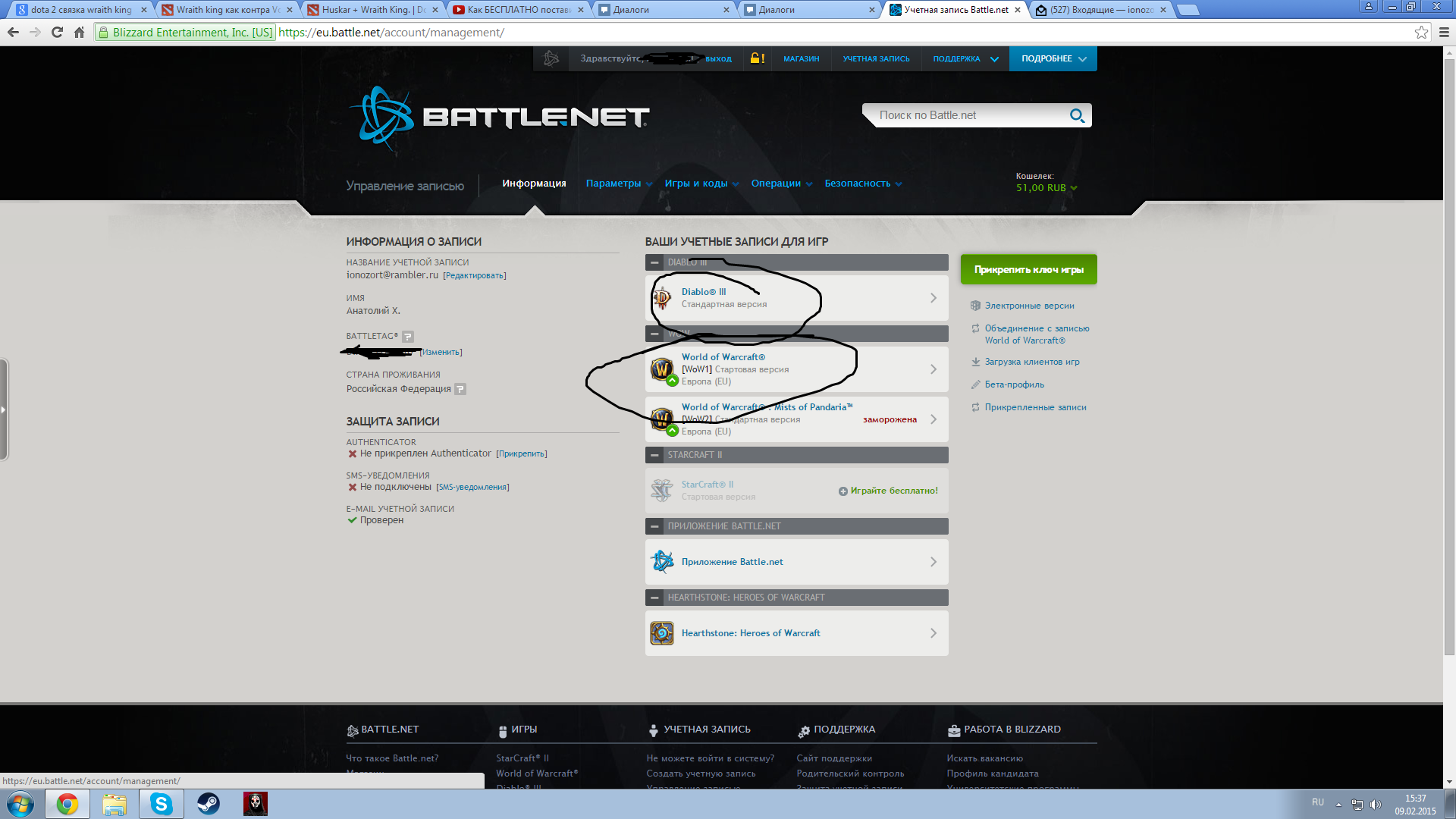Click the Chrome bookmark star icon
The height and width of the screenshot is (819, 1456).
(1421, 32)
